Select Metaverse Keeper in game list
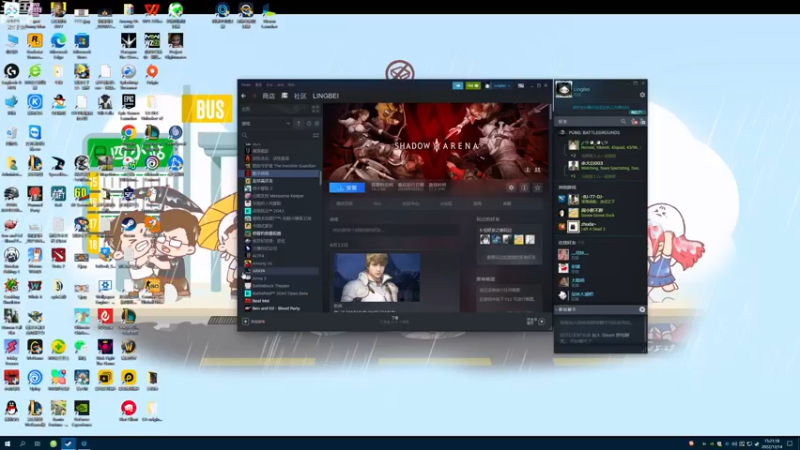This screenshot has width=800, height=450. 280,196
